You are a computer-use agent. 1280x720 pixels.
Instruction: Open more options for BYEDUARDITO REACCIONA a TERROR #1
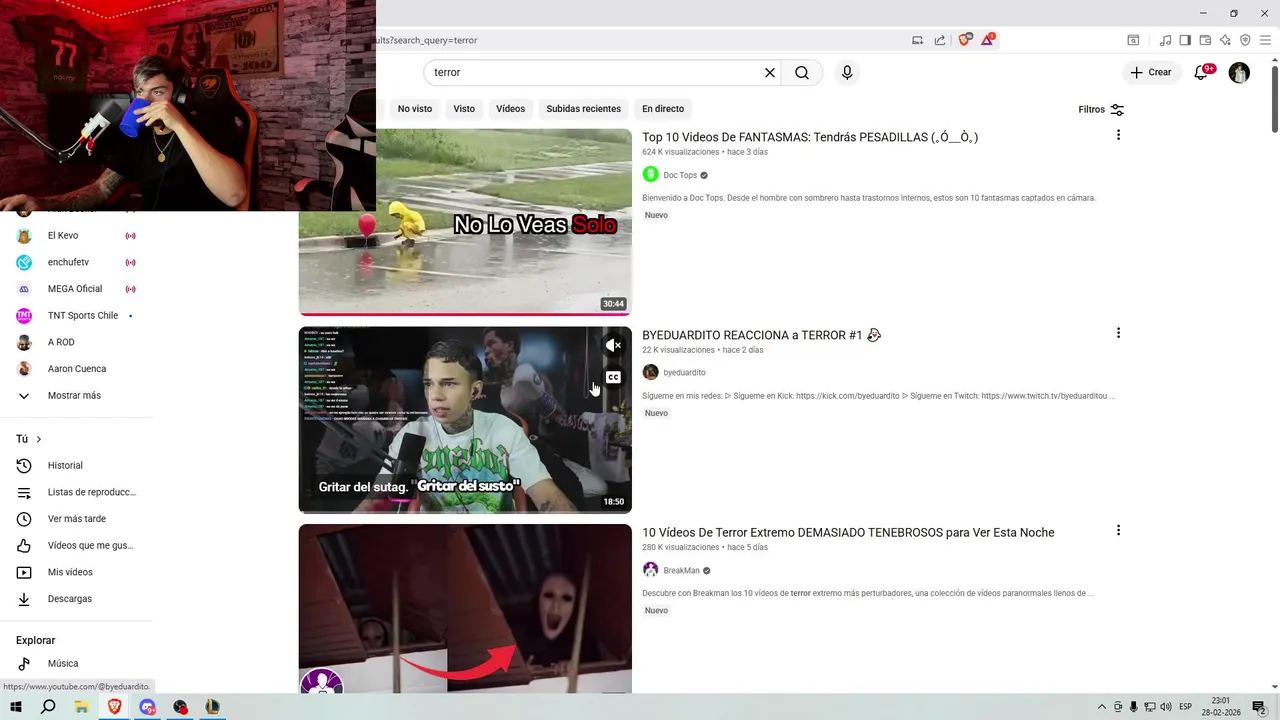click(x=1118, y=333)
